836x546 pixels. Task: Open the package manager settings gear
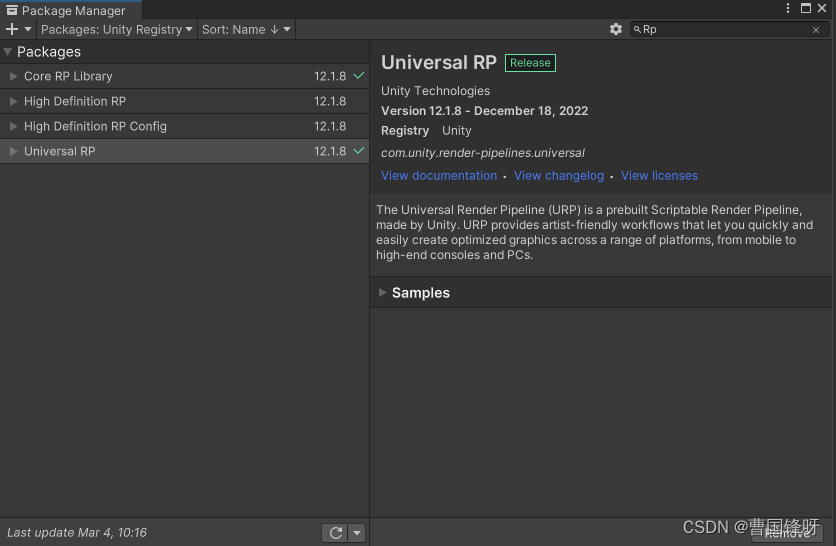pyautogui.click(x=616, y=29)
